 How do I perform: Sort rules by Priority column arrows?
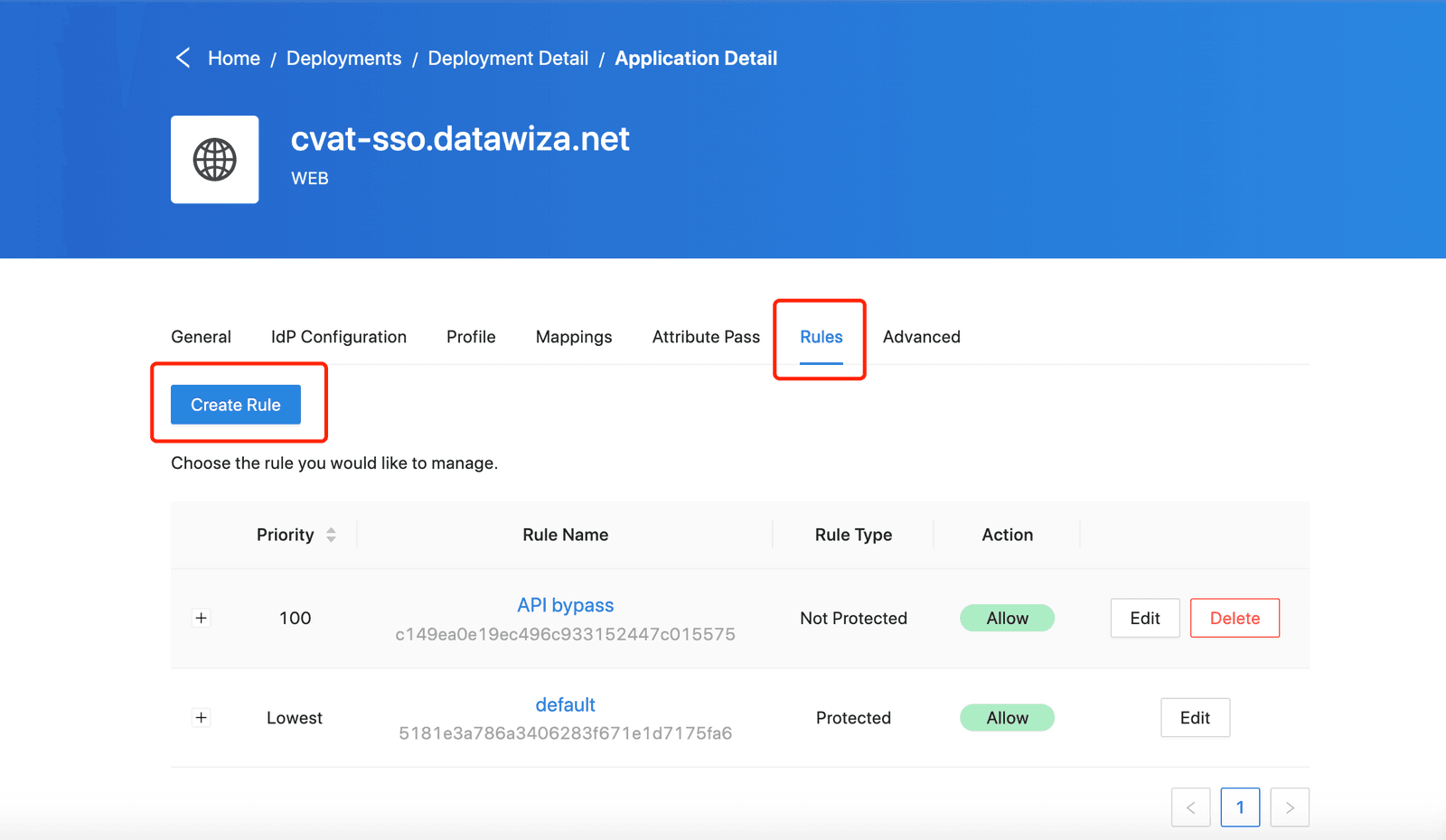332,535
